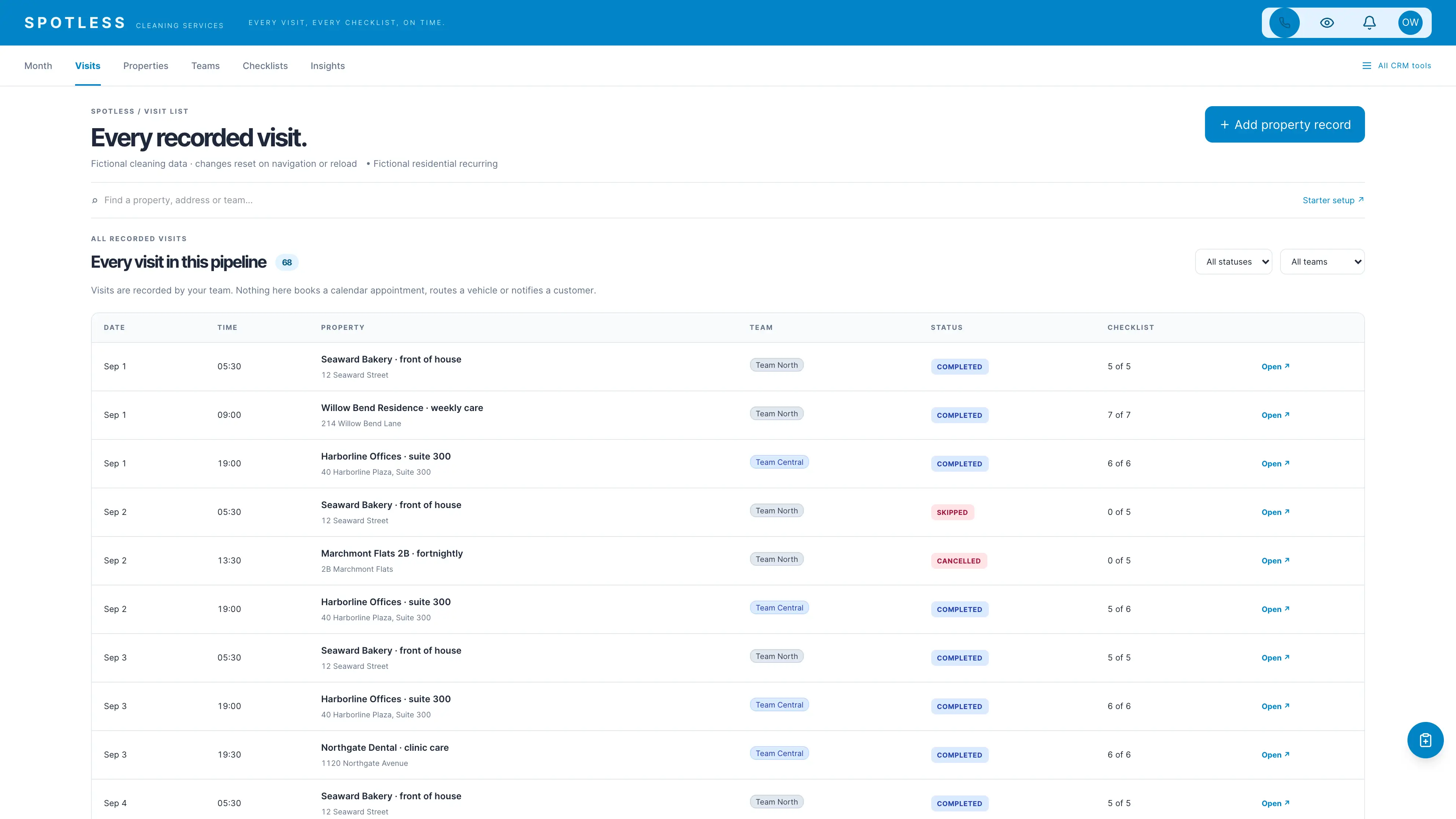
Task: Click the TEAM column header
Action: (761, 327)
